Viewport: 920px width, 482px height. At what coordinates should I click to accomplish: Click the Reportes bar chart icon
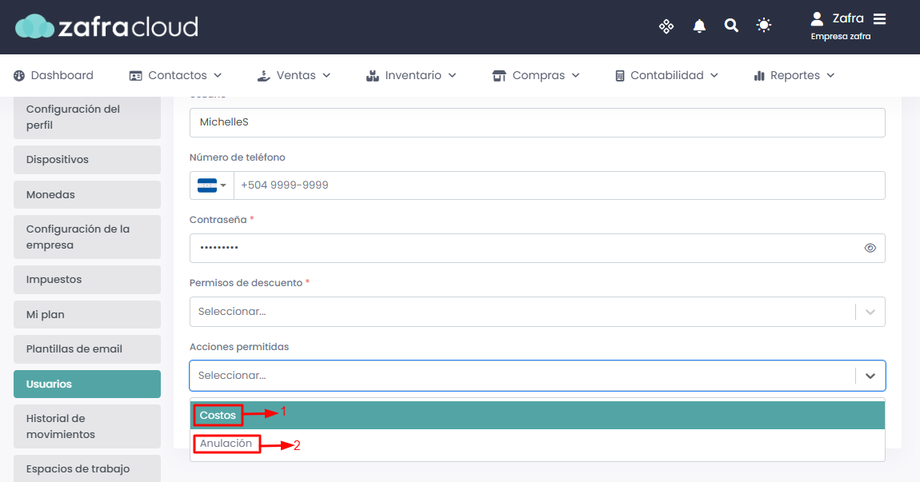point(759,76)
